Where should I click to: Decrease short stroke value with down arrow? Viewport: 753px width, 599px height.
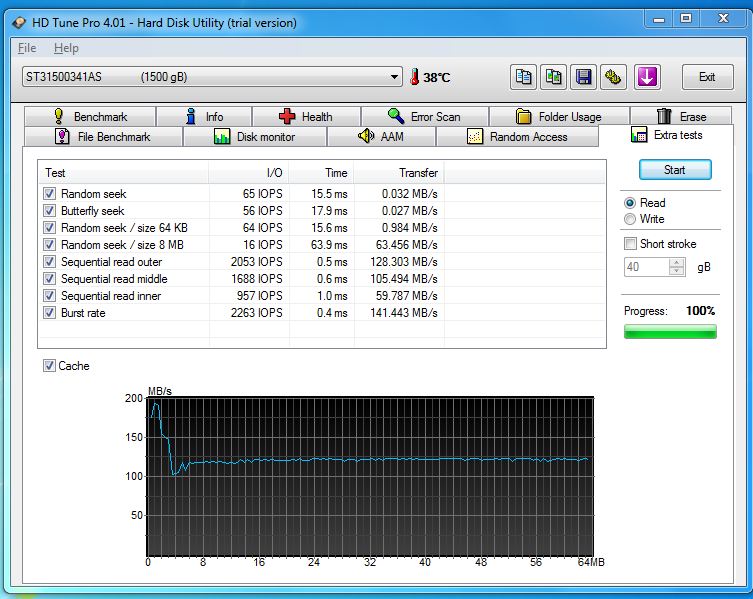click(x=677, y=271)
